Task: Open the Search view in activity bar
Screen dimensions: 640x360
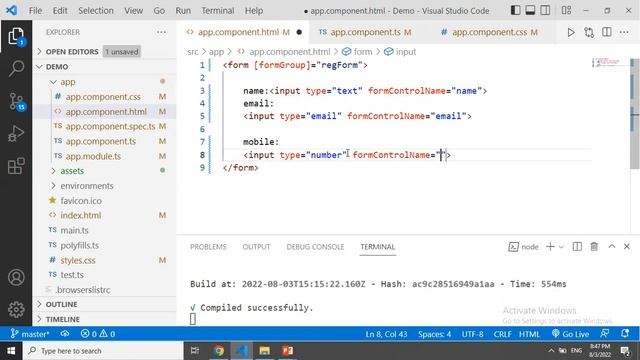Action: pyautogui.click(x=16, y=68)
